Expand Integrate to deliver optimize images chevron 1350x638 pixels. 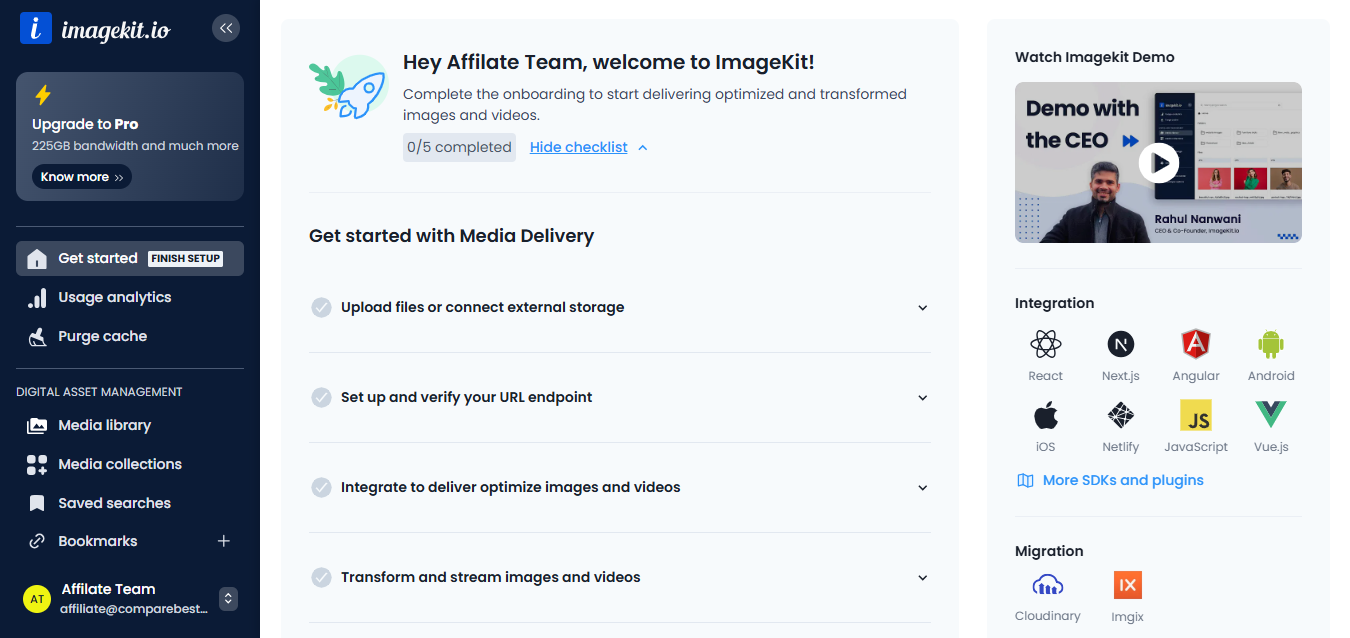pos(923,488)
